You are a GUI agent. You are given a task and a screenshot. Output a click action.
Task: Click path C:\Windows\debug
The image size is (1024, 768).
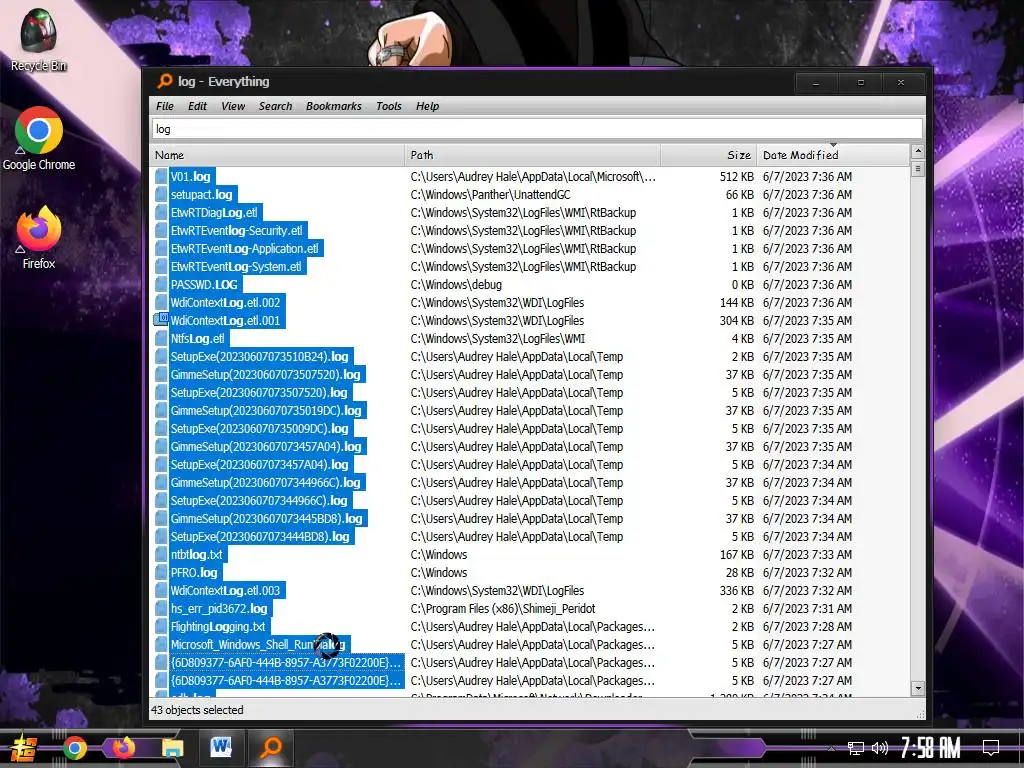click(456, 285)
